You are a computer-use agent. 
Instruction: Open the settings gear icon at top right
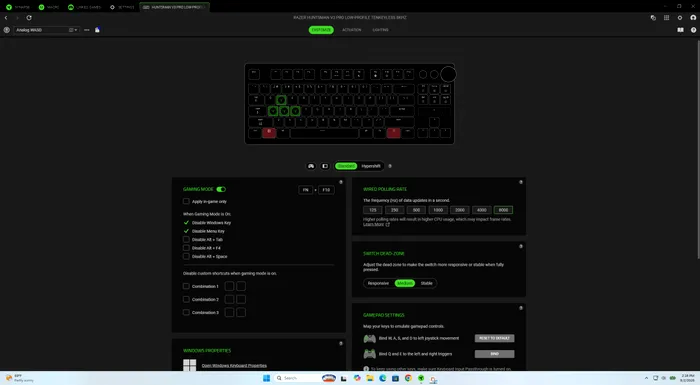(x=679, y=18)
